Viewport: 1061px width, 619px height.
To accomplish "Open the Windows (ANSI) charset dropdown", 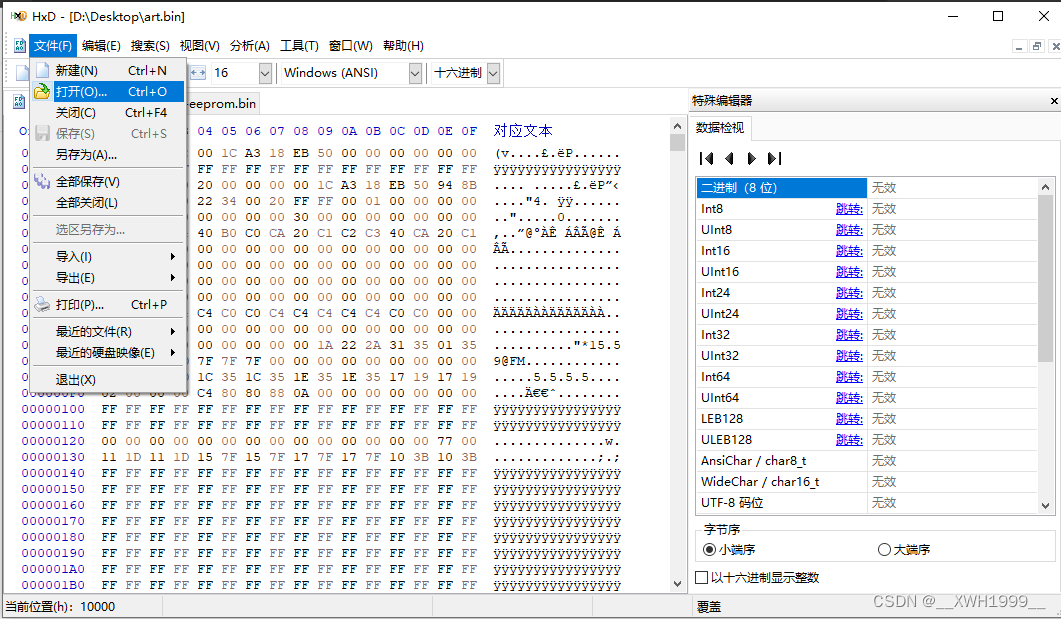I will point(415,73).
